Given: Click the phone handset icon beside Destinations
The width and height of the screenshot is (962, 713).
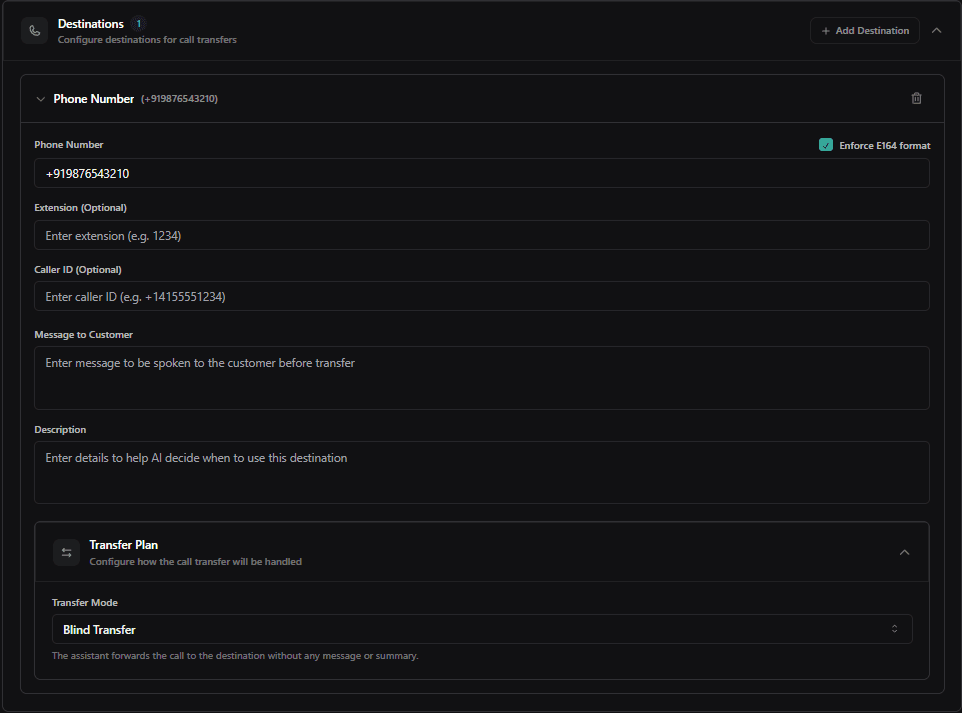Looking at the screenshot, I should (x=33, y=30).
